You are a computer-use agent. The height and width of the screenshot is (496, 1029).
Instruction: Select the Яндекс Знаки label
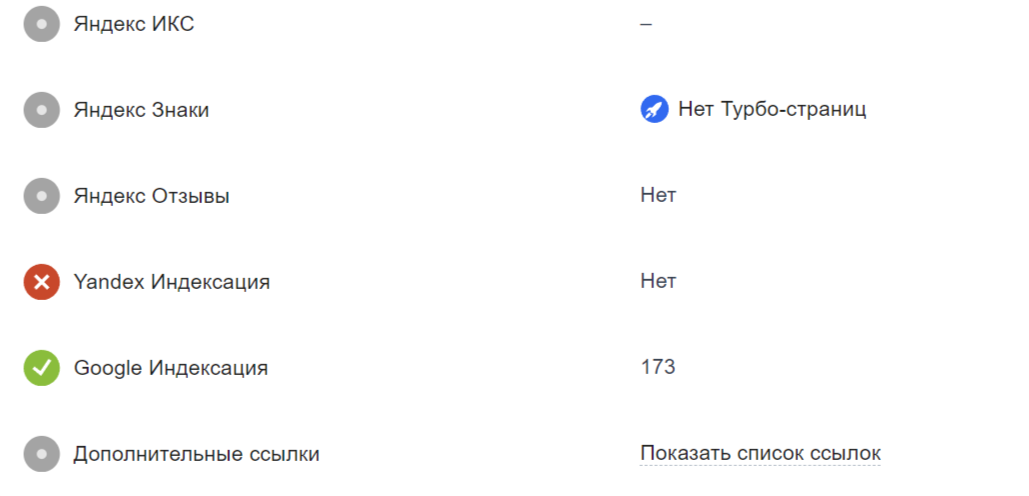tap(141, 110)
